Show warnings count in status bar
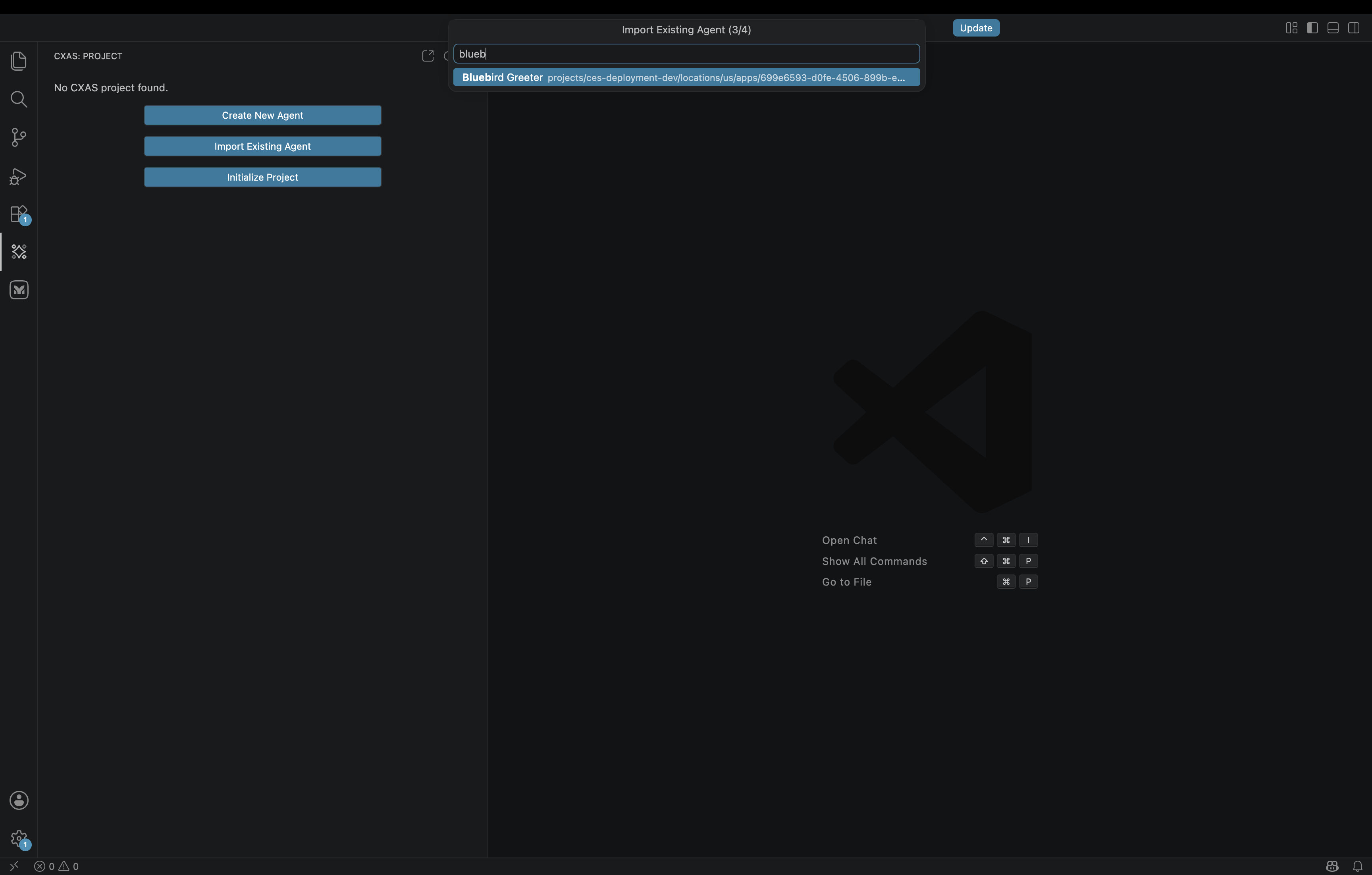Image resolution: width=1372 pixels, height=875 pixels. click(69, 866)
